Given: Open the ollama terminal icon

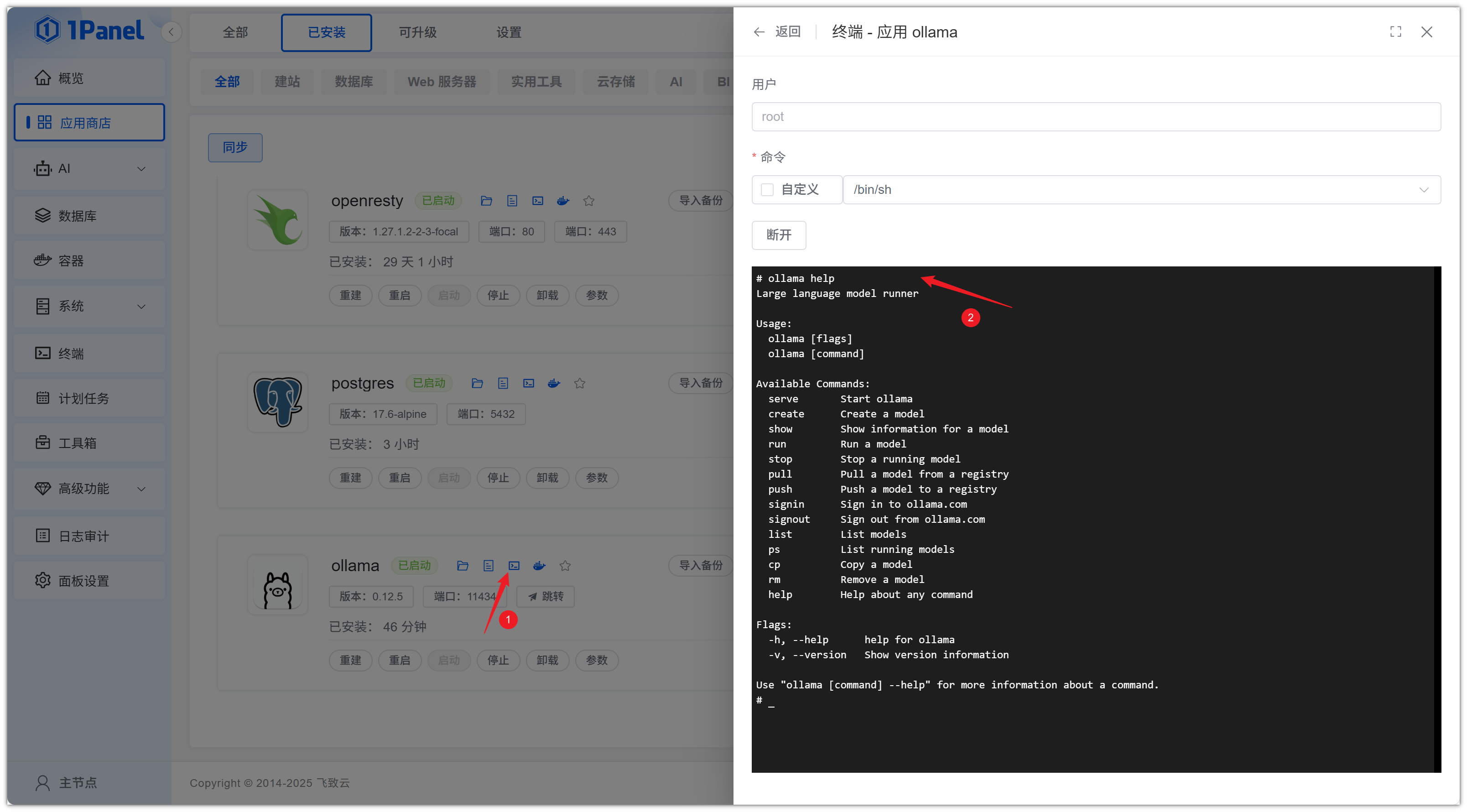Looking at the screenshot, I should pos(514,566).
